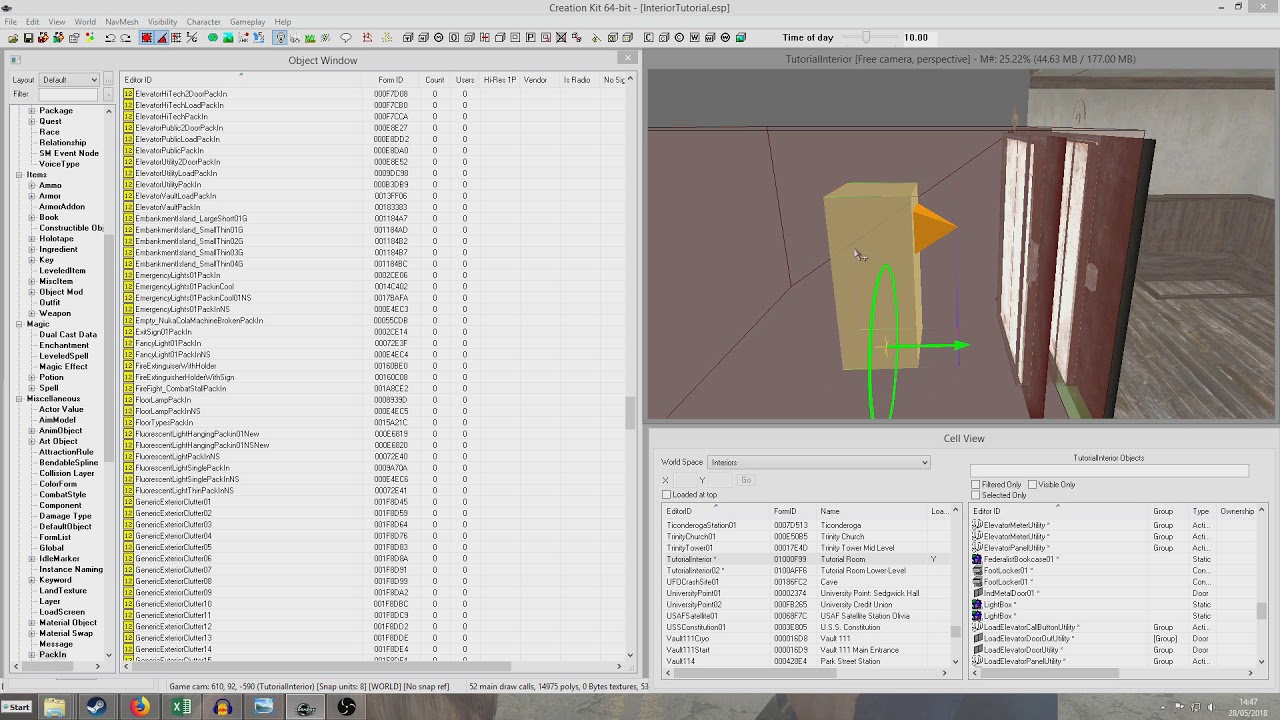
Task: Open Firefox from the taskbar
Action: [139, 707]
